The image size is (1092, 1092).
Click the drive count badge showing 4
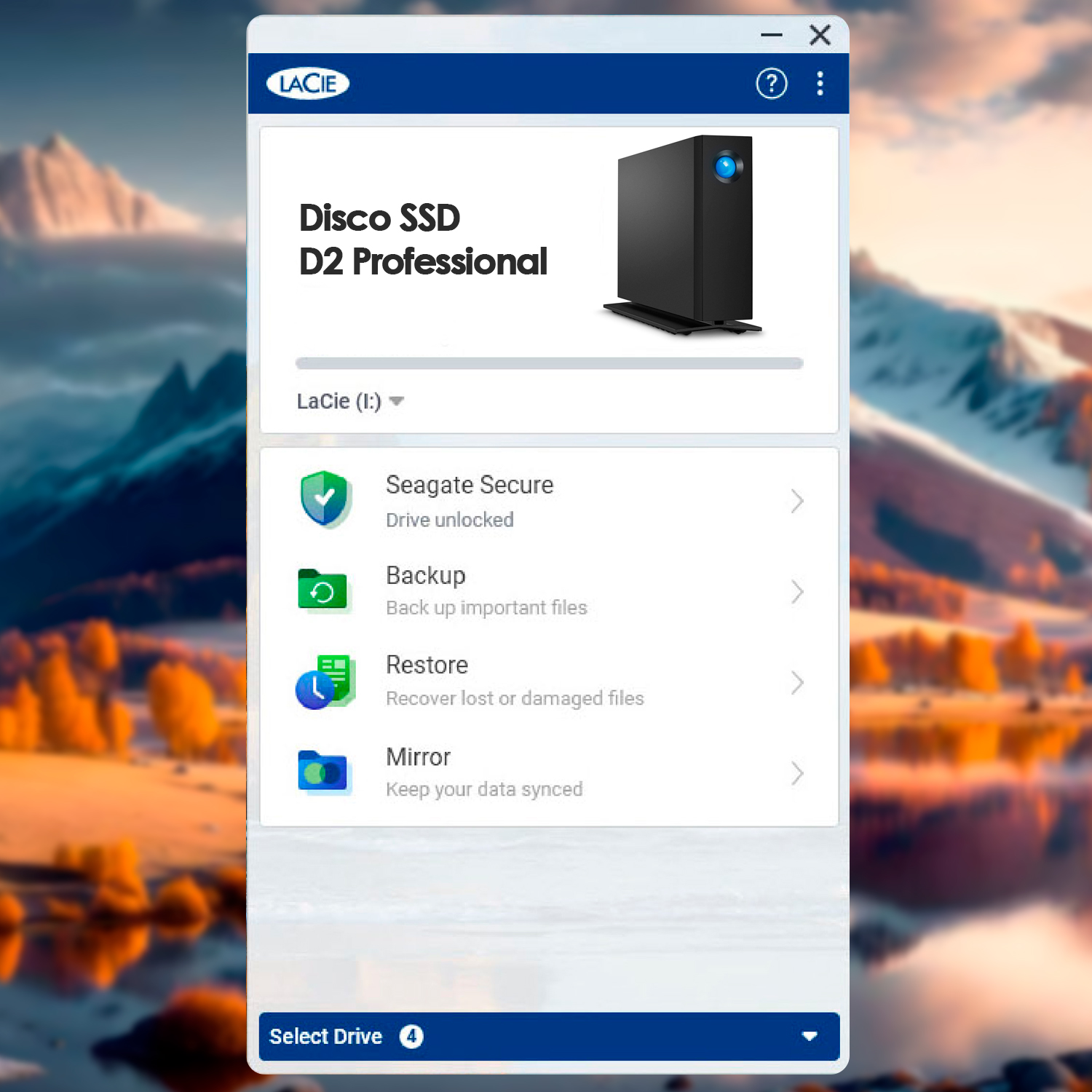point(411,1036)
